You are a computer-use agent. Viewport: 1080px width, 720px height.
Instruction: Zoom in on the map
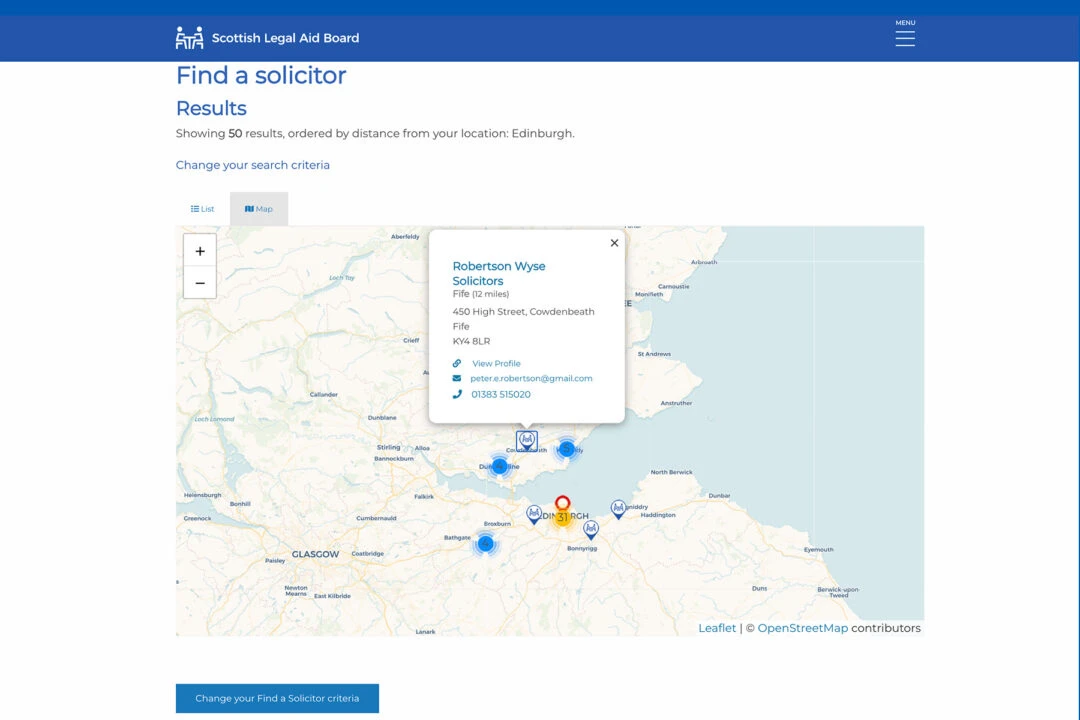(200, 251)
